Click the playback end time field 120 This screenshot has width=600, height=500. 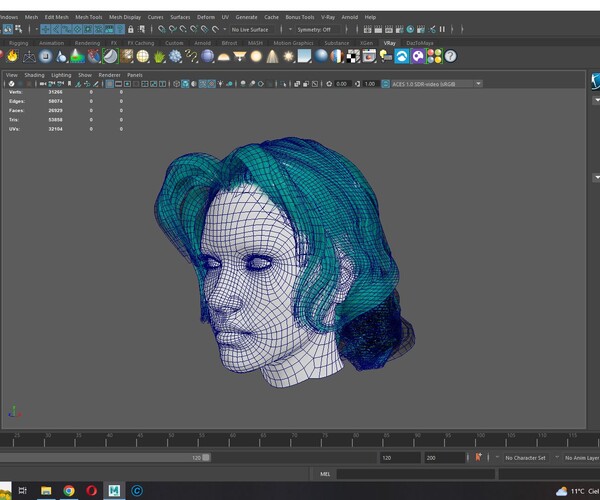click(x=400, y=458)
